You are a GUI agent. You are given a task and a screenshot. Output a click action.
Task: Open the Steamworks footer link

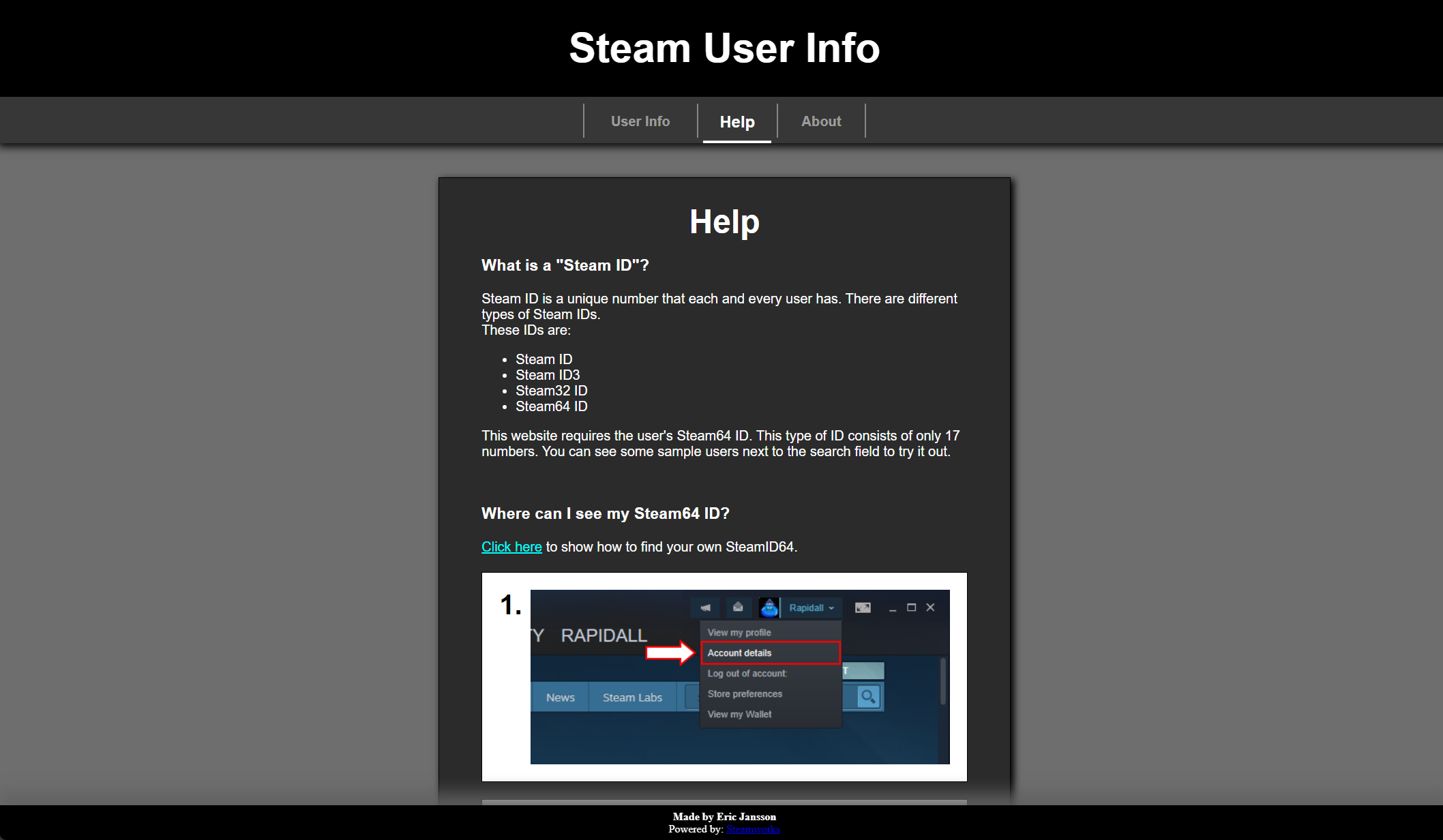click(x=753, y=829)
